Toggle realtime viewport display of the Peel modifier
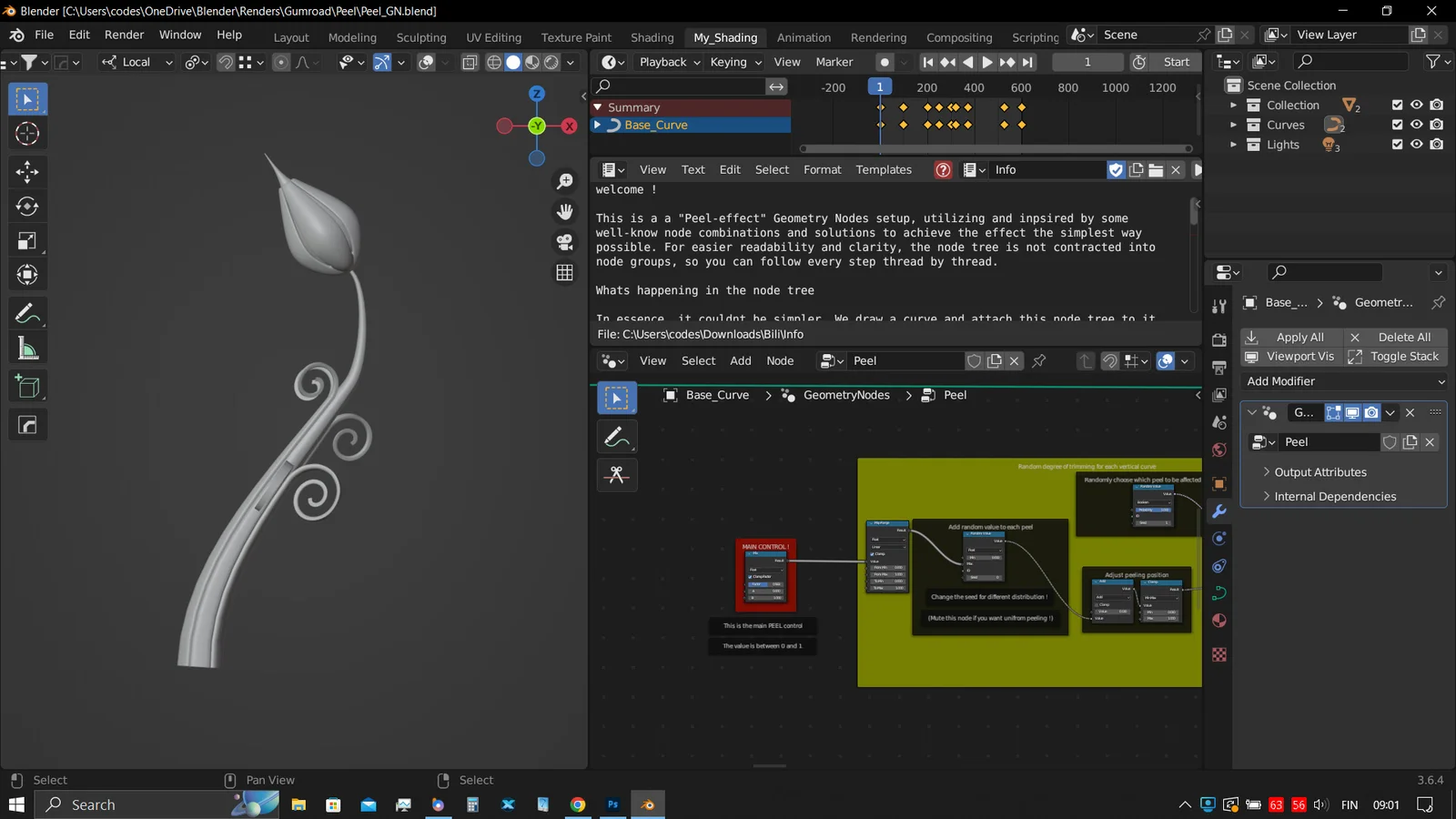 click(x=1351, y=412)
